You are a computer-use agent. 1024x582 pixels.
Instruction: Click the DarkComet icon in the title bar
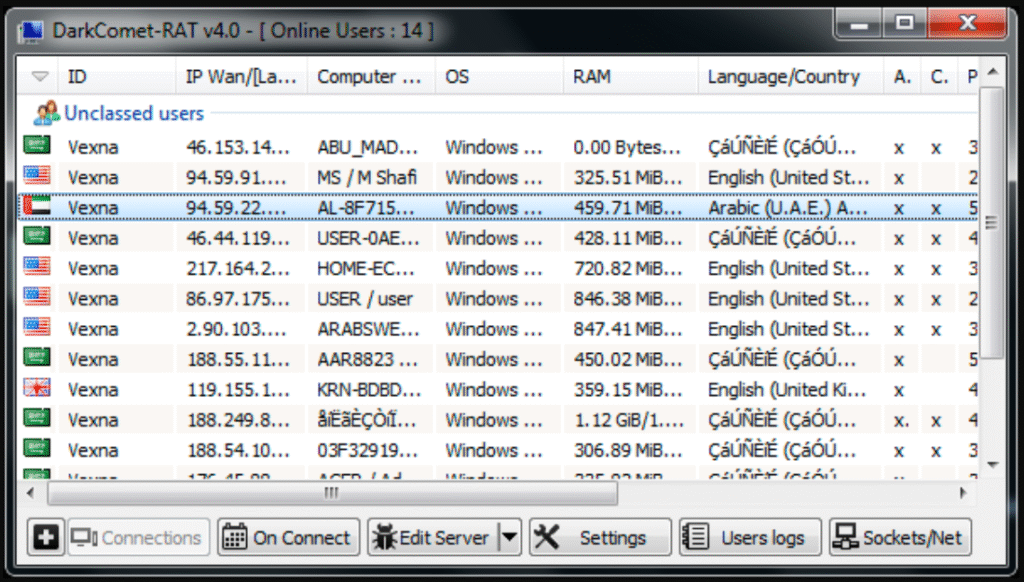[32, 32]
